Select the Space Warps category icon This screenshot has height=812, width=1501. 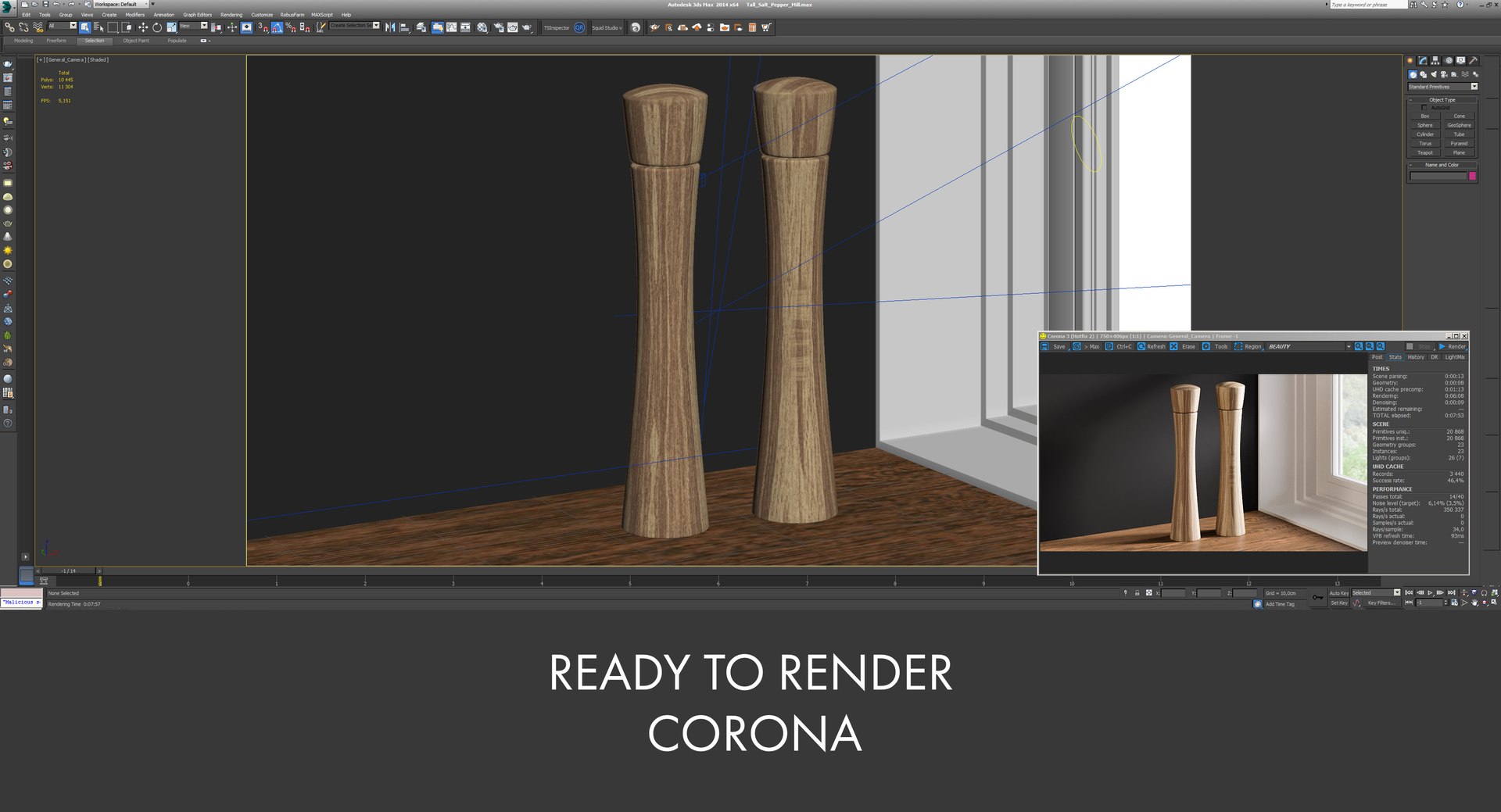[x=1465, y=74]
